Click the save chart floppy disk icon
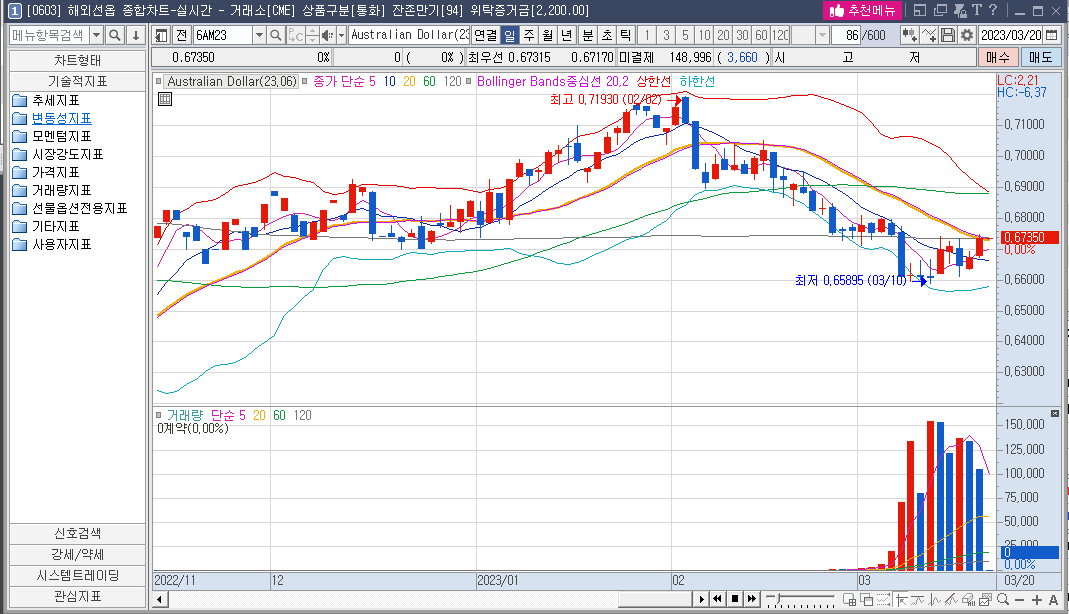This screenshot has height=614, width=1069. pos(948,35)
